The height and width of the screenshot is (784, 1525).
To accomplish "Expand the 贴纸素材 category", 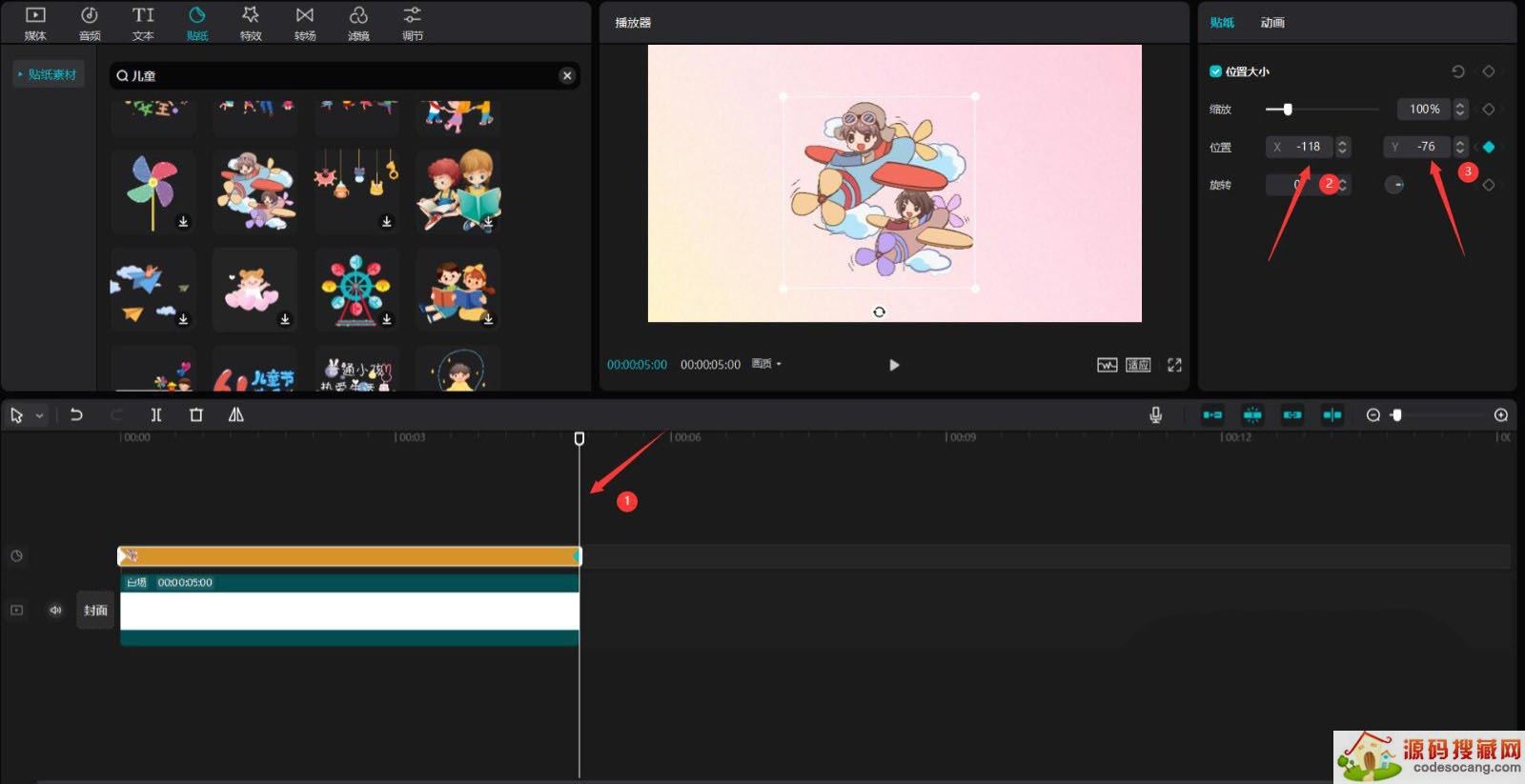I will [x=48, y=74].
